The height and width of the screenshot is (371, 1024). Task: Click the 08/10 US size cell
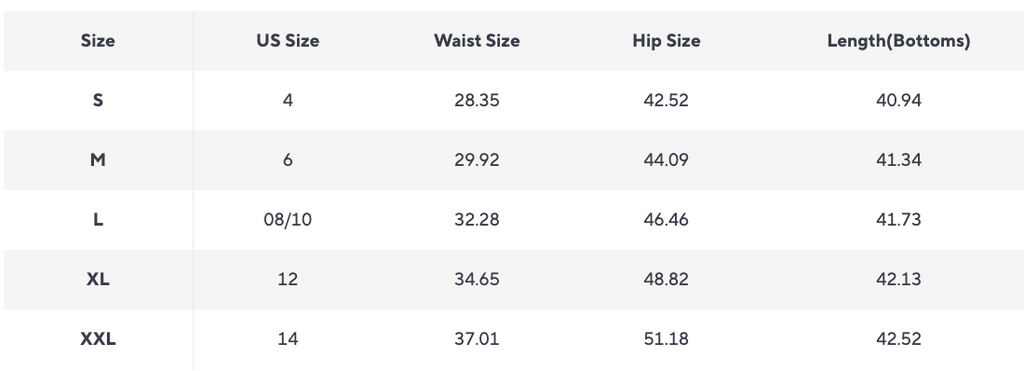tap(287, 219)
